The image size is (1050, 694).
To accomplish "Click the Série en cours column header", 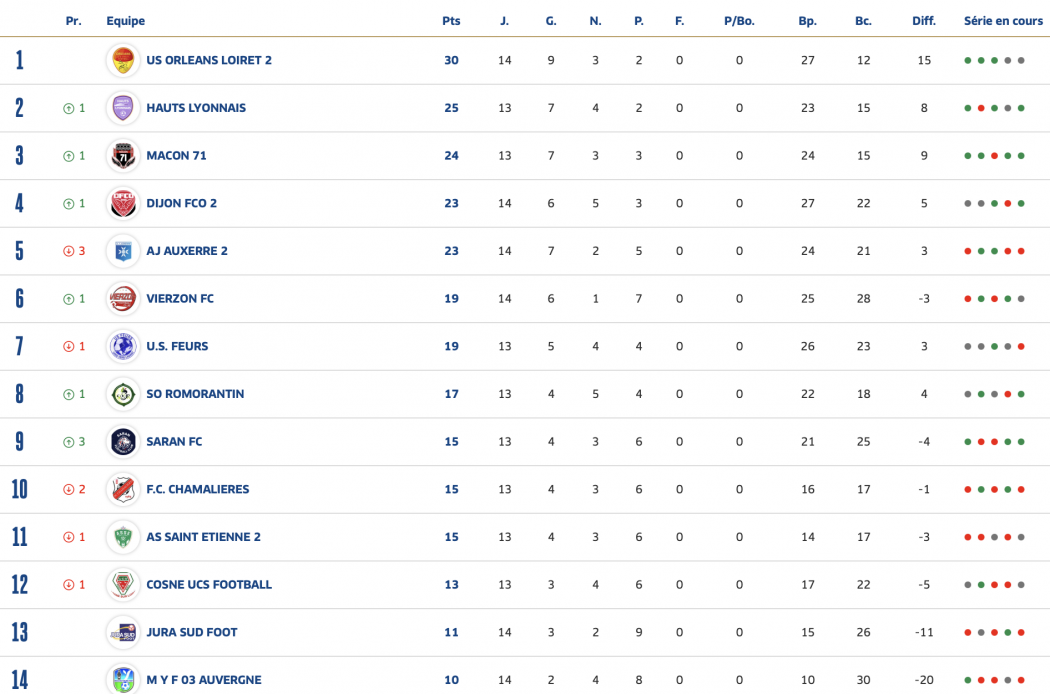I will coord(1003,21).
